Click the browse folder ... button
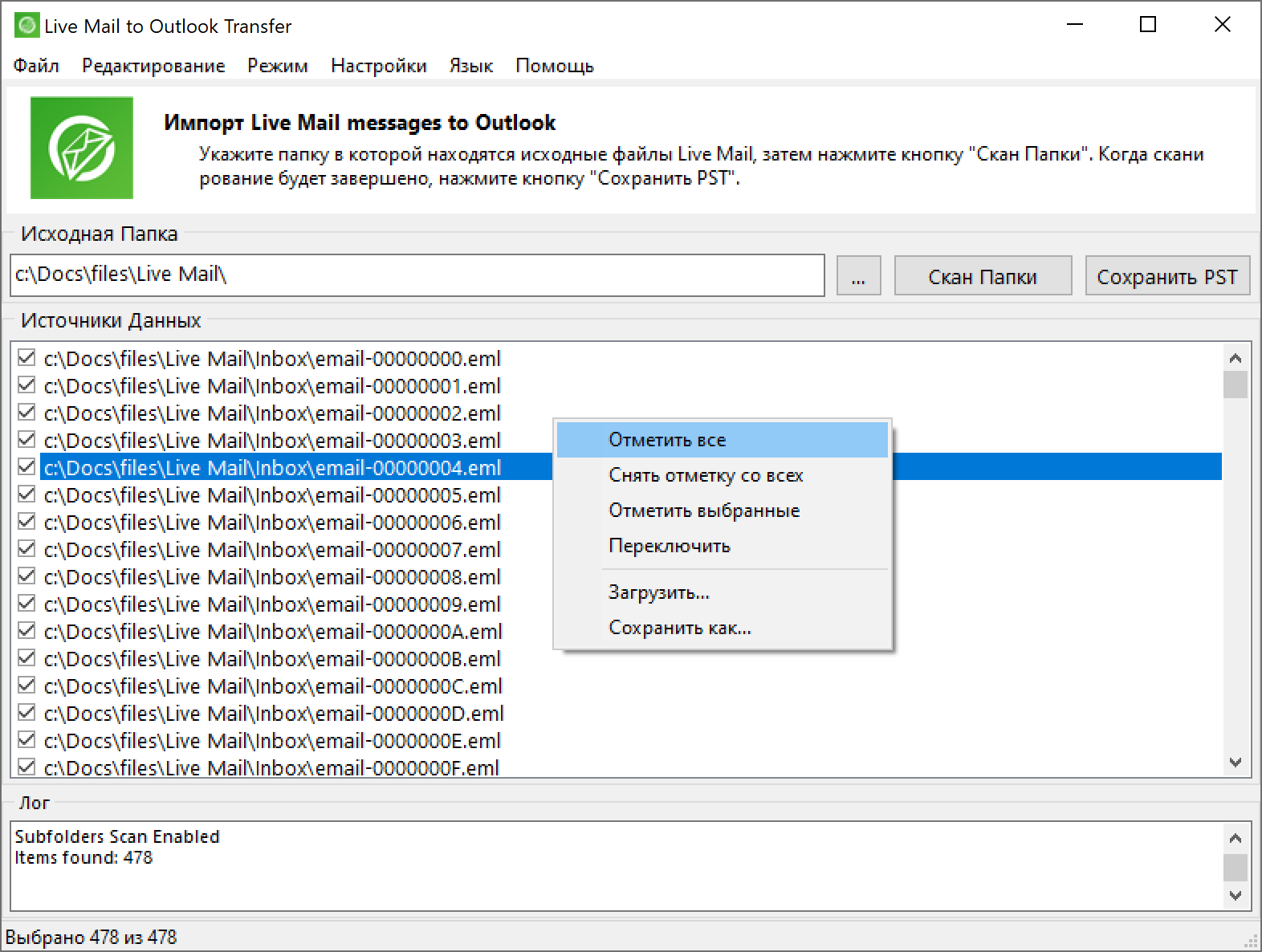The image size is (1262, 952). coord(858,276)
